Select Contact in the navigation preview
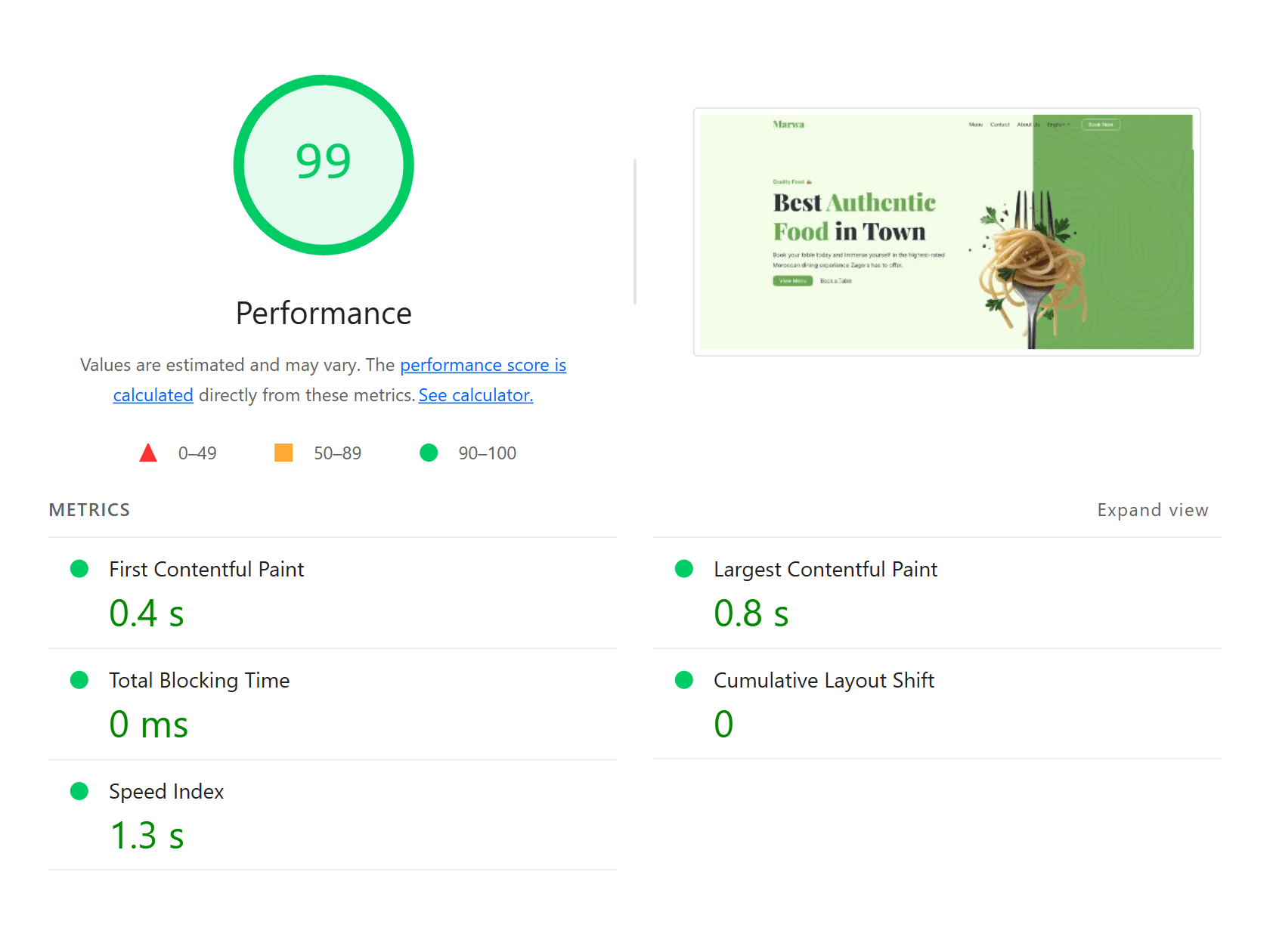Screen dimensions: 1270x952 pyautogui.click(x=999, y=125)
